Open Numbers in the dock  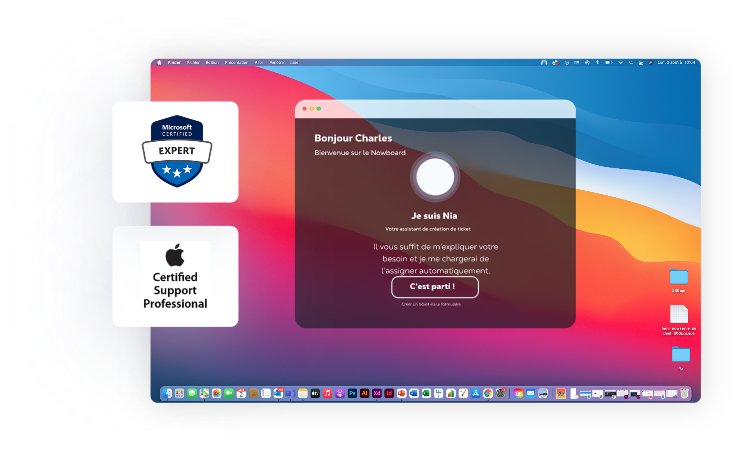(x=451, y=393)
